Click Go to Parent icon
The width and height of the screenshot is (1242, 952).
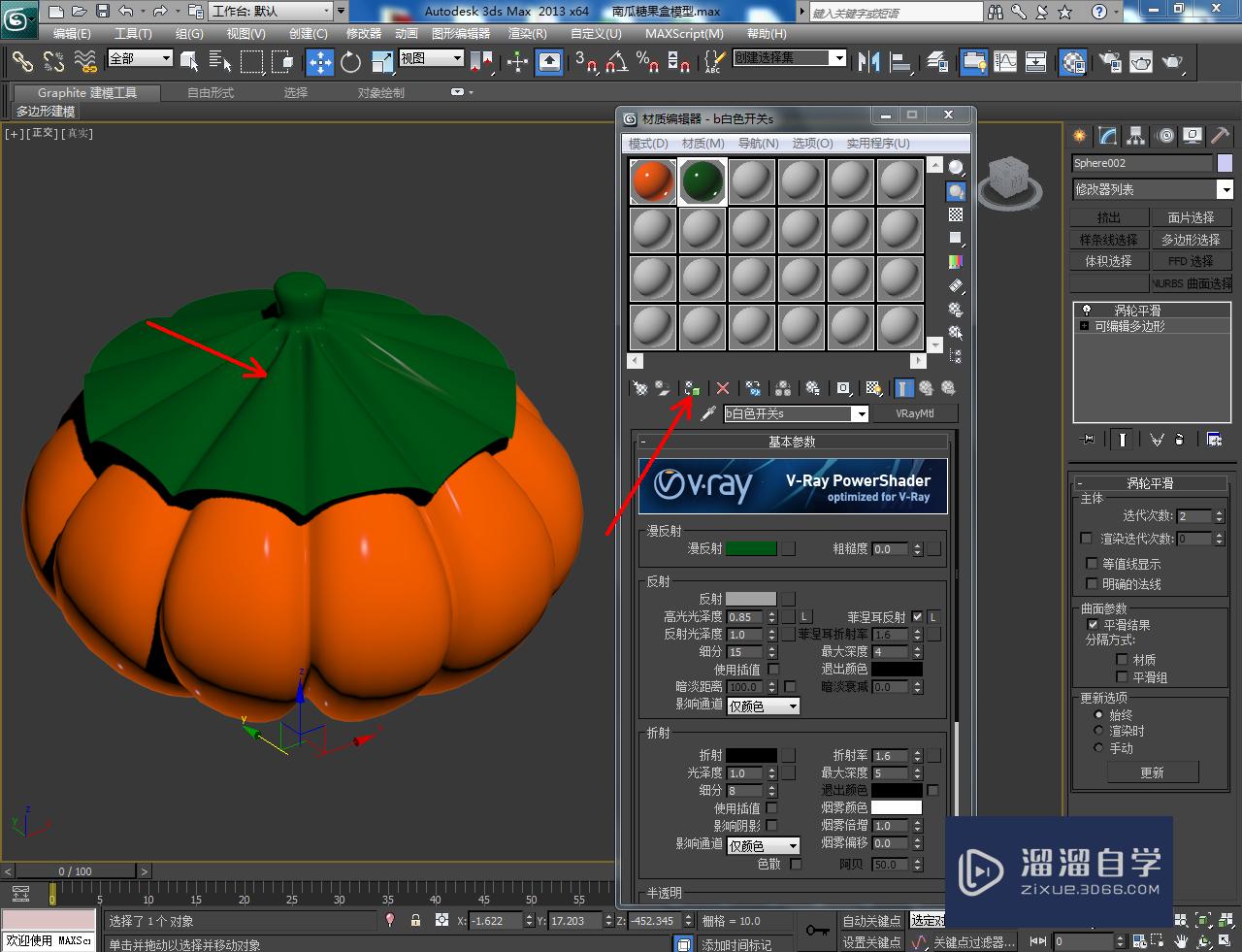click(x=926, y=388)
